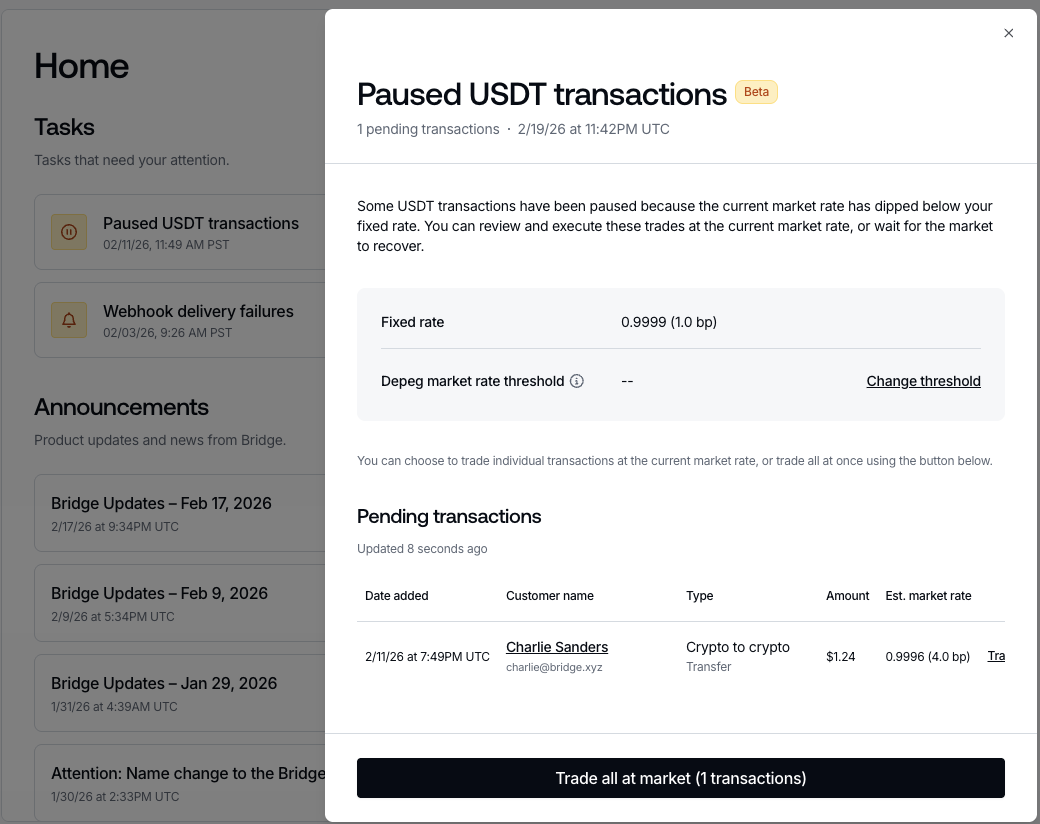Click the Date added column header
The height and width of the screenshot is (824, 1040).
(x=397, y=596)
